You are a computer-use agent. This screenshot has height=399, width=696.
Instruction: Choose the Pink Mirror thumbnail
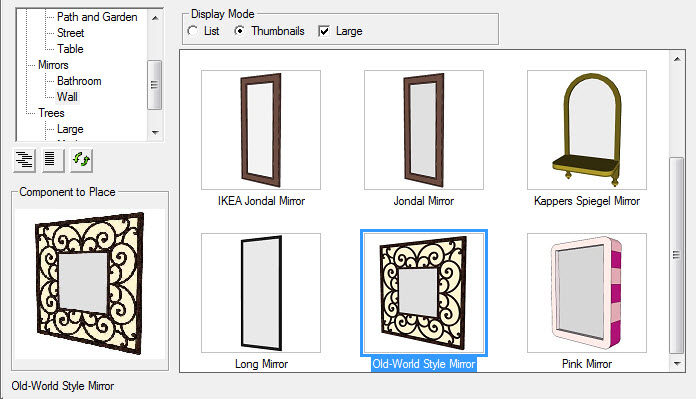tap(587, 293)
